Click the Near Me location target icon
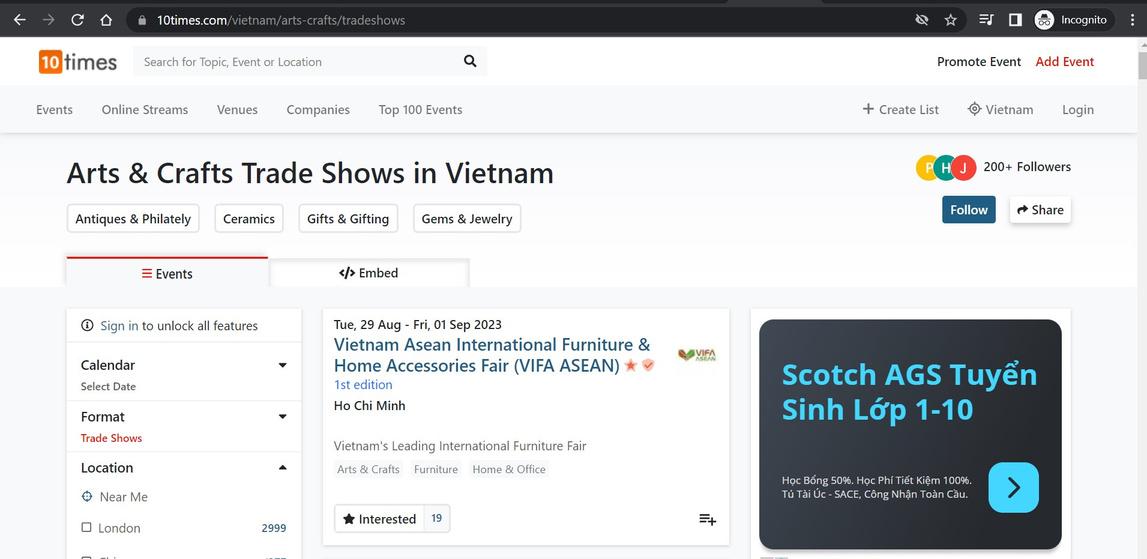 click(87, 497)
